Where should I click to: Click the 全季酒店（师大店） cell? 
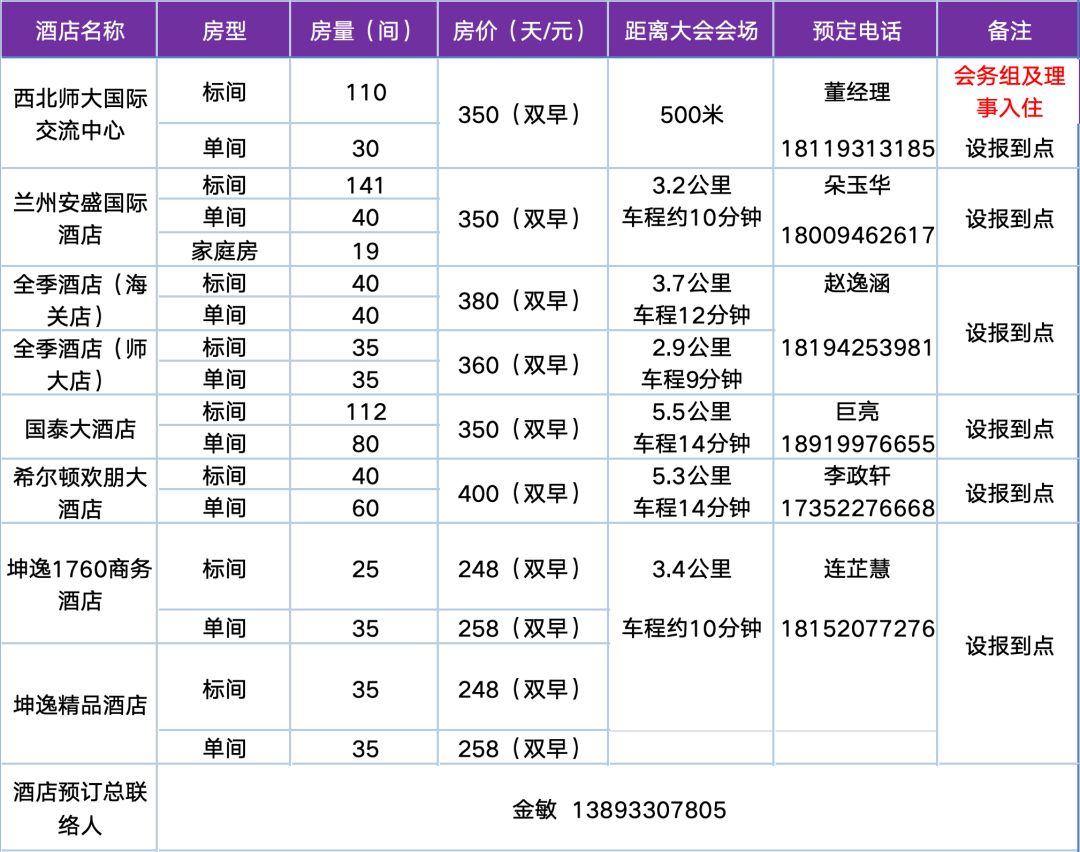(x=80, y=364)
